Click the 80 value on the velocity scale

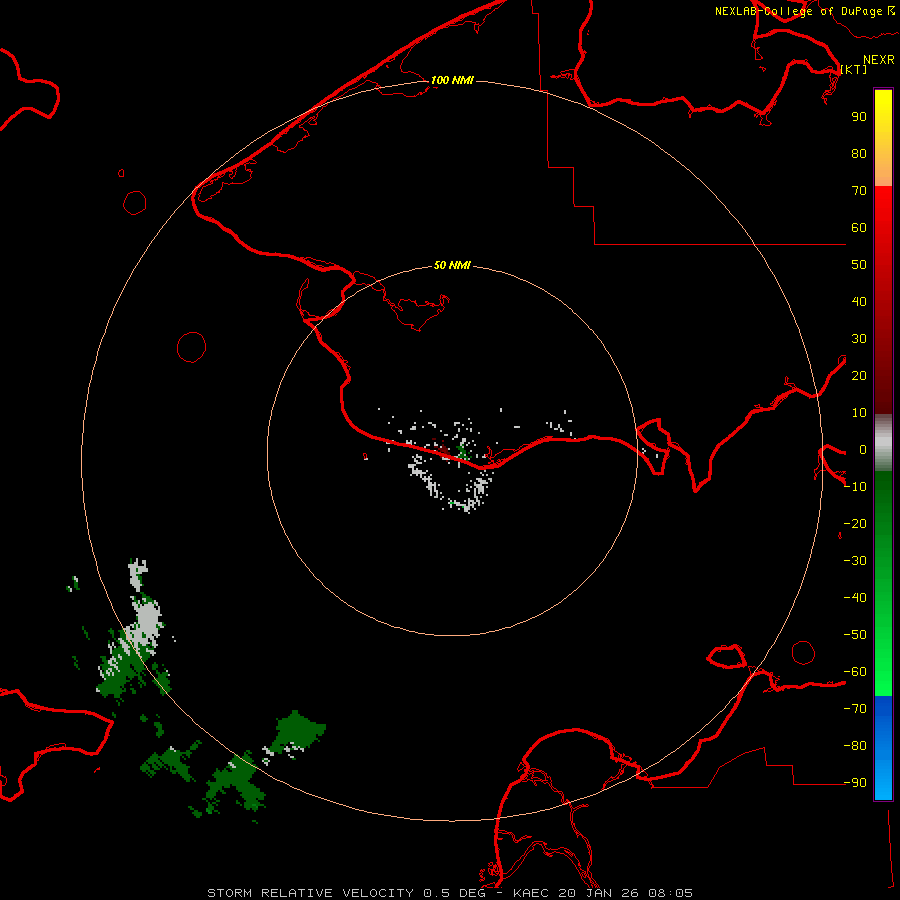pos(859,153)
